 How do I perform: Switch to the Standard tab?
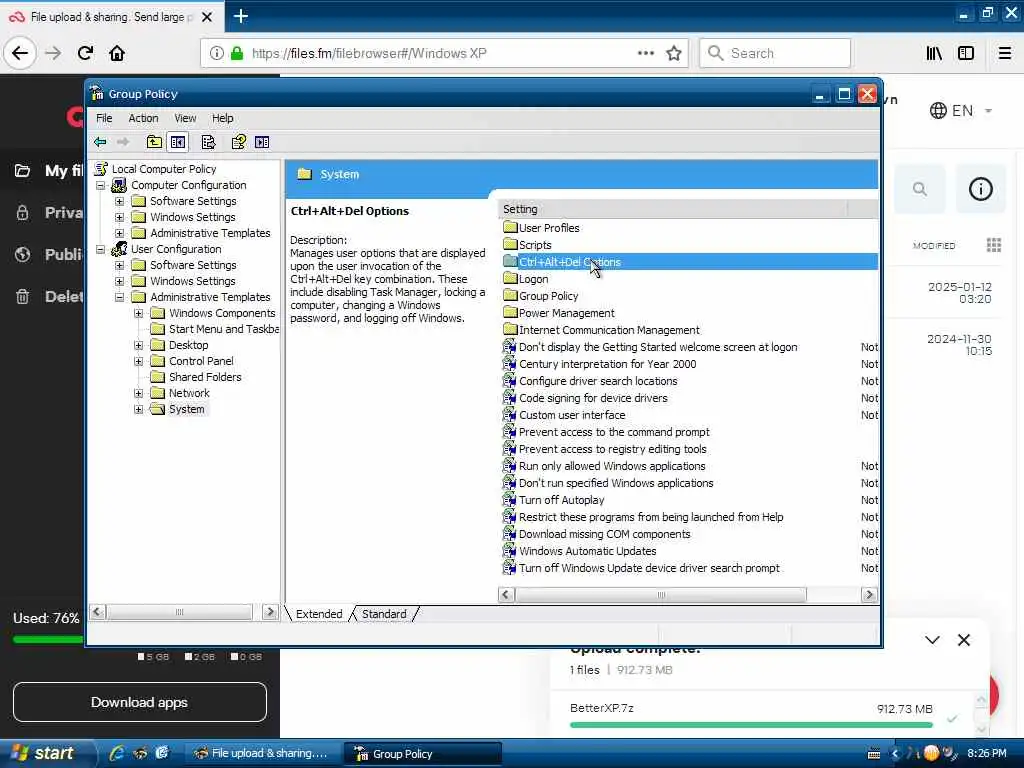click(384, 614)
